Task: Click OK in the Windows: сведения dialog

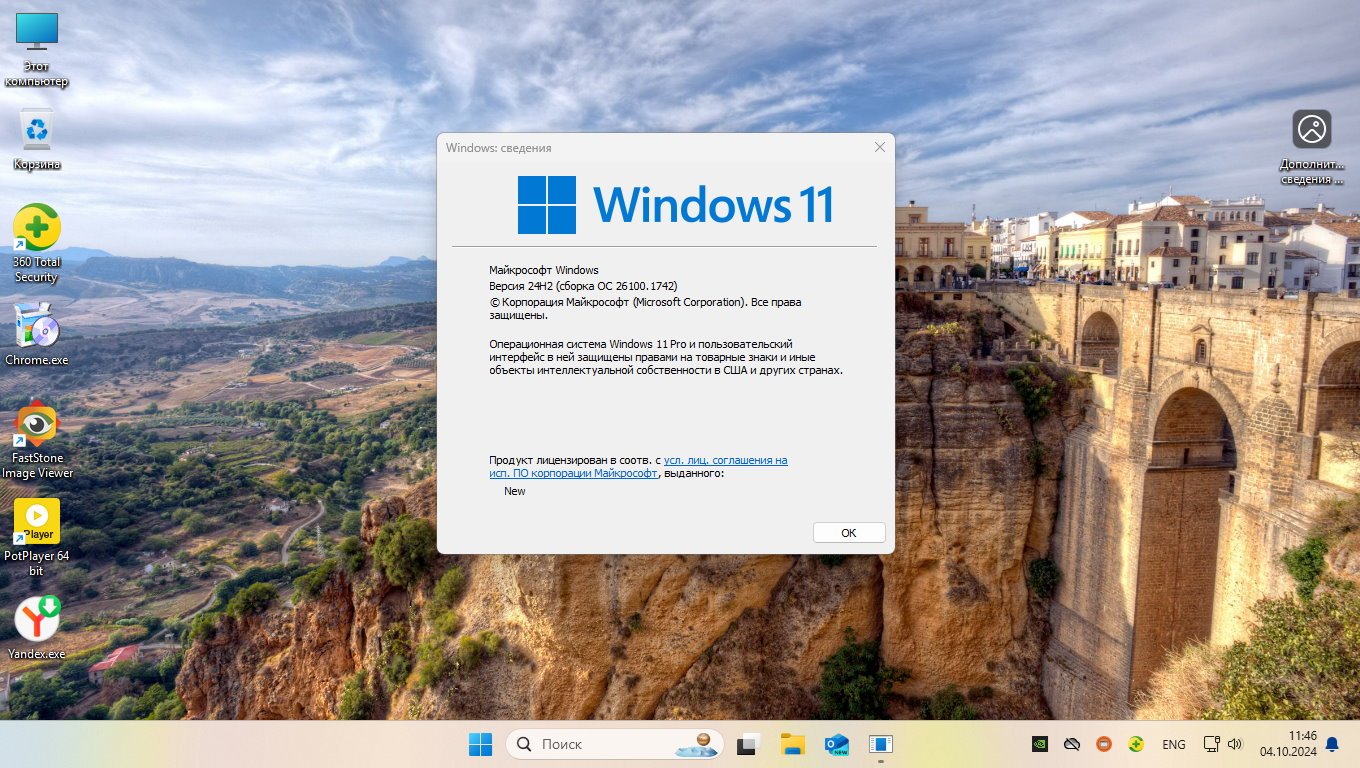Action: pyautogui.click(x=849, y=533)
